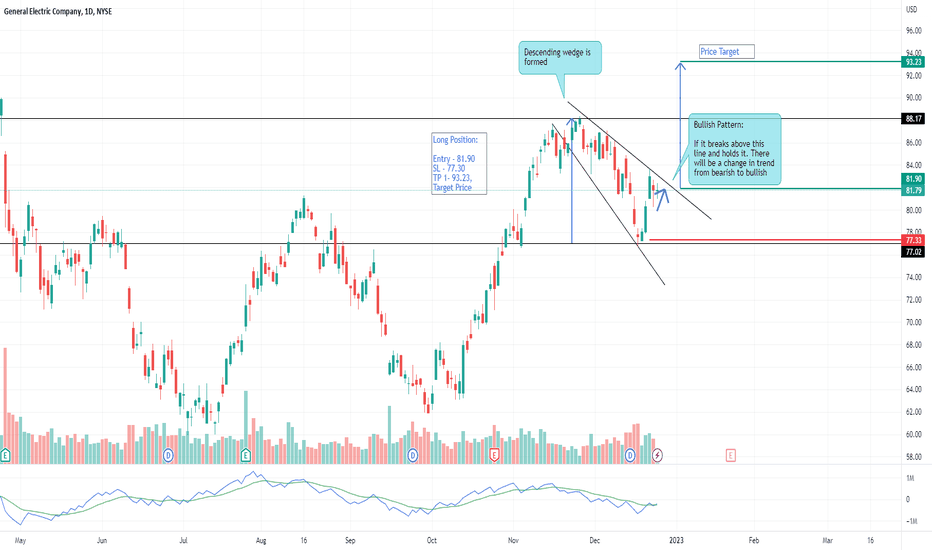
Task: Click the 77.33 red stop-loss label
Action: point(914,240)
